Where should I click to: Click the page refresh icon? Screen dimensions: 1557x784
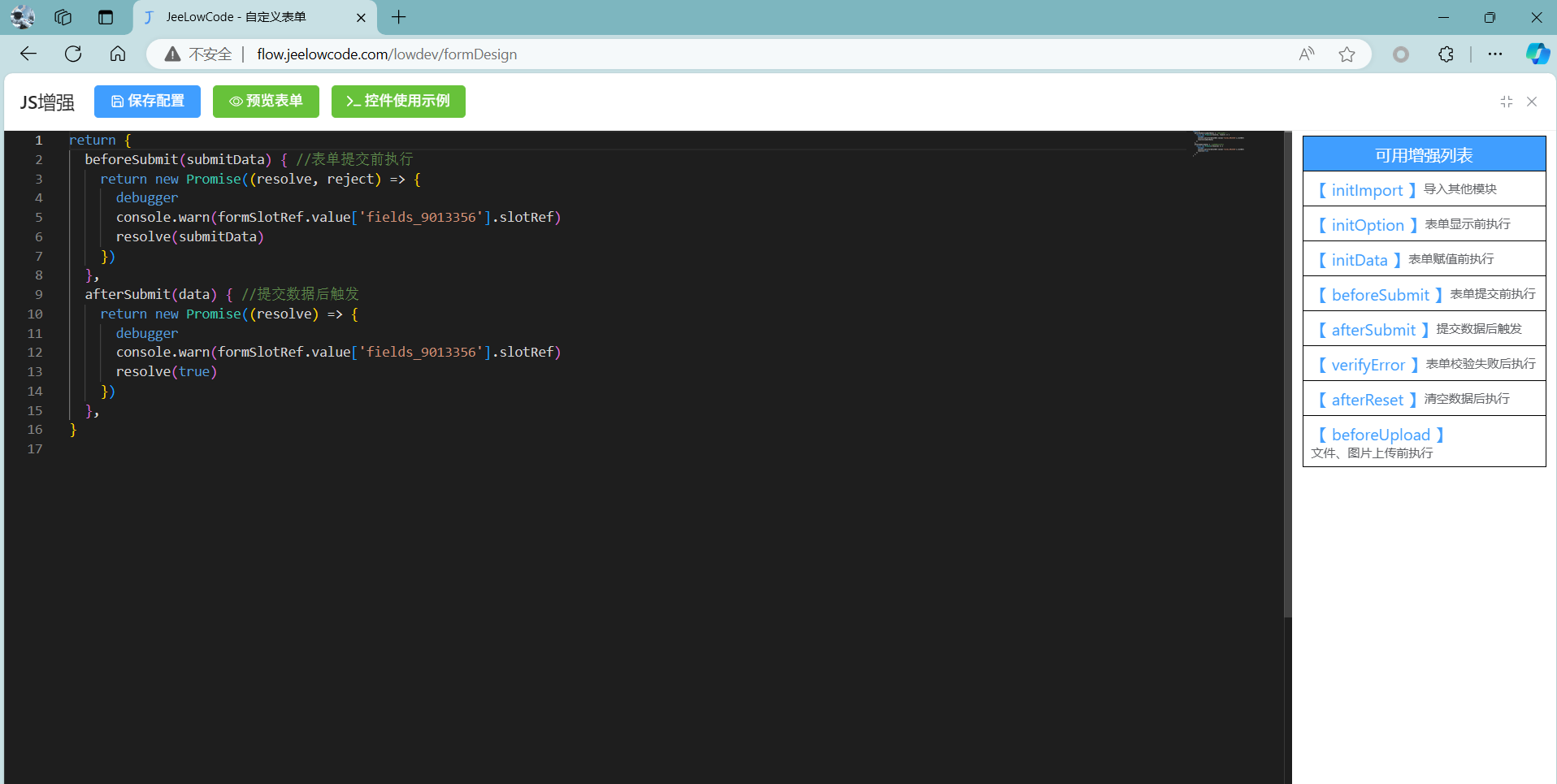[x=73, y=54]
